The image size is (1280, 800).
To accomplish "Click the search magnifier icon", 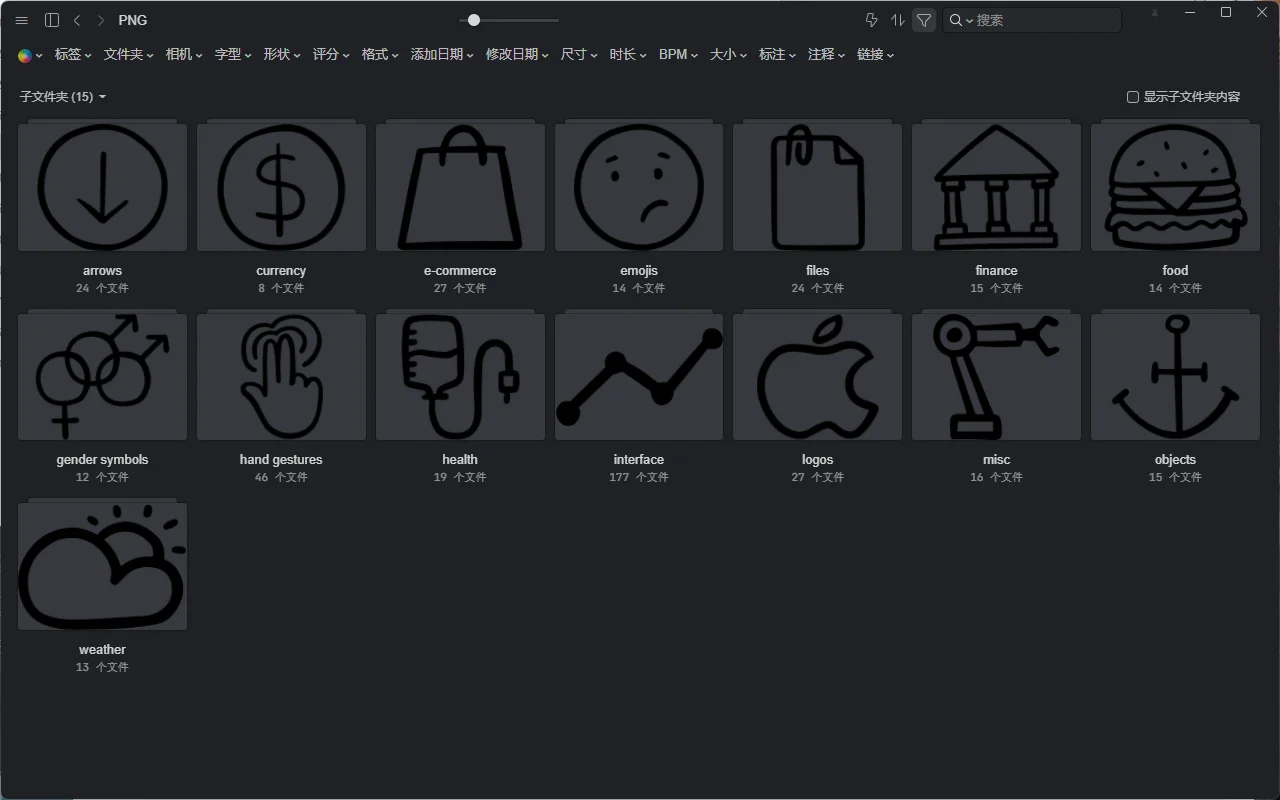I will pos(956,20).
